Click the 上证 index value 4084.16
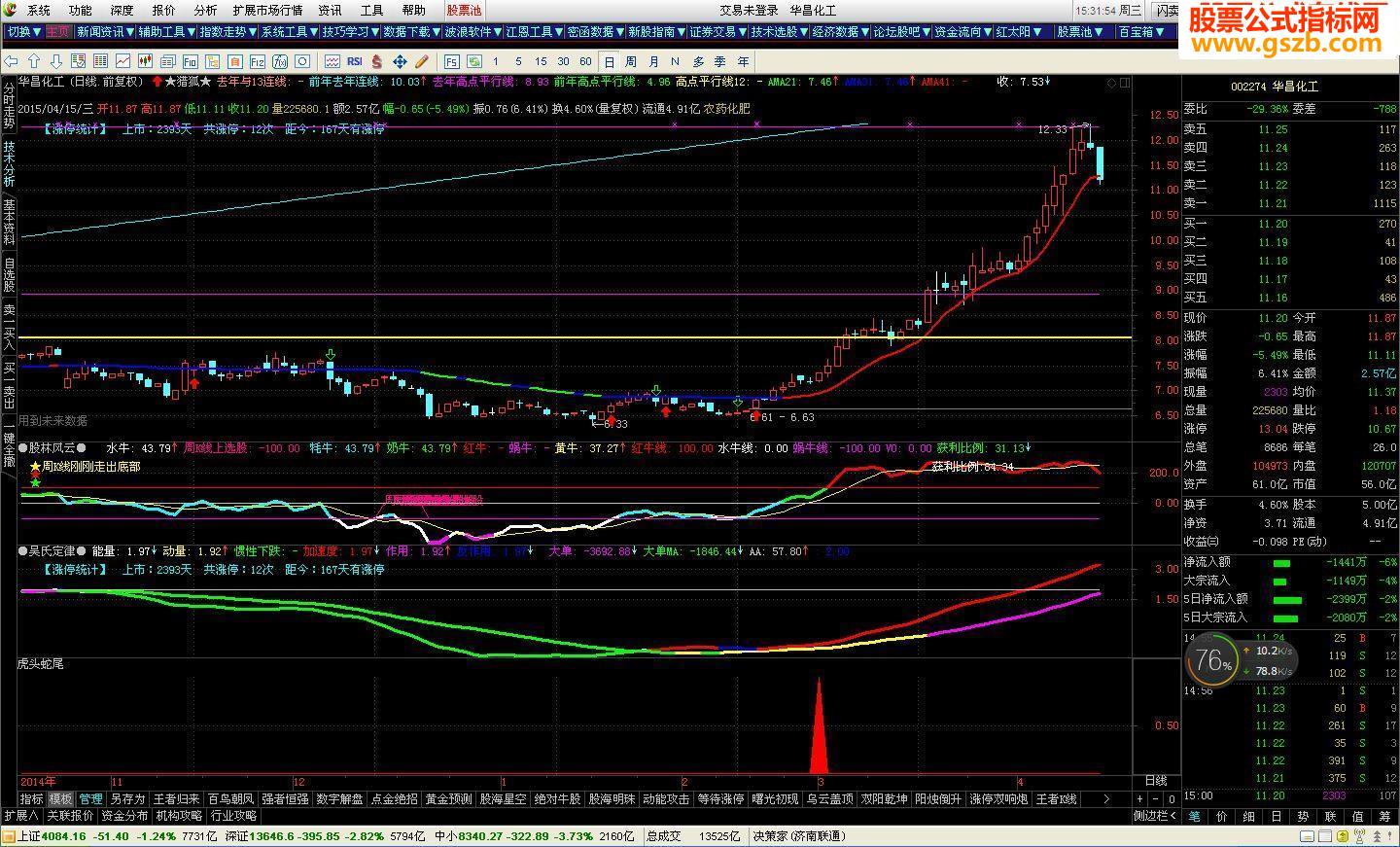This screenshot has width=1400, height=847. (x=63, y=836)
